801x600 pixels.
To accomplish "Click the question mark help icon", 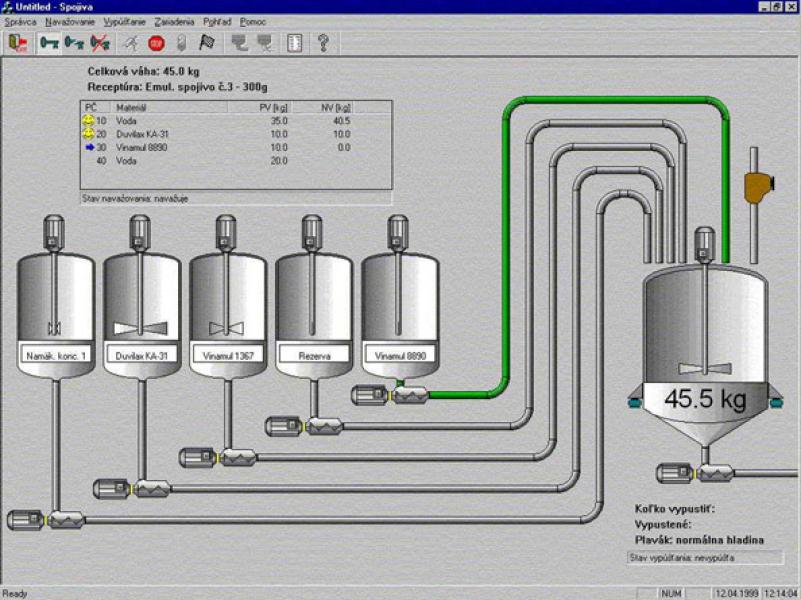I will pyautogui.click(x=323, y=43).
